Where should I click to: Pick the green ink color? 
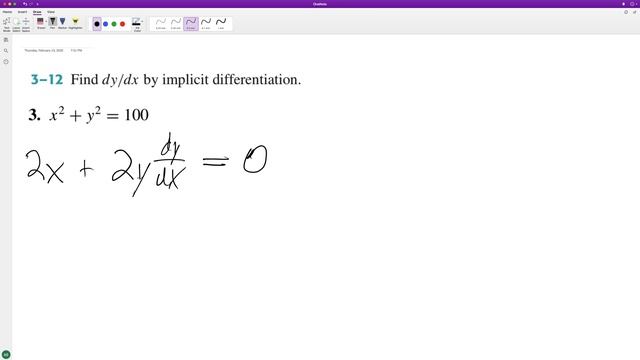pyautogui.click(x=114, y=24)
